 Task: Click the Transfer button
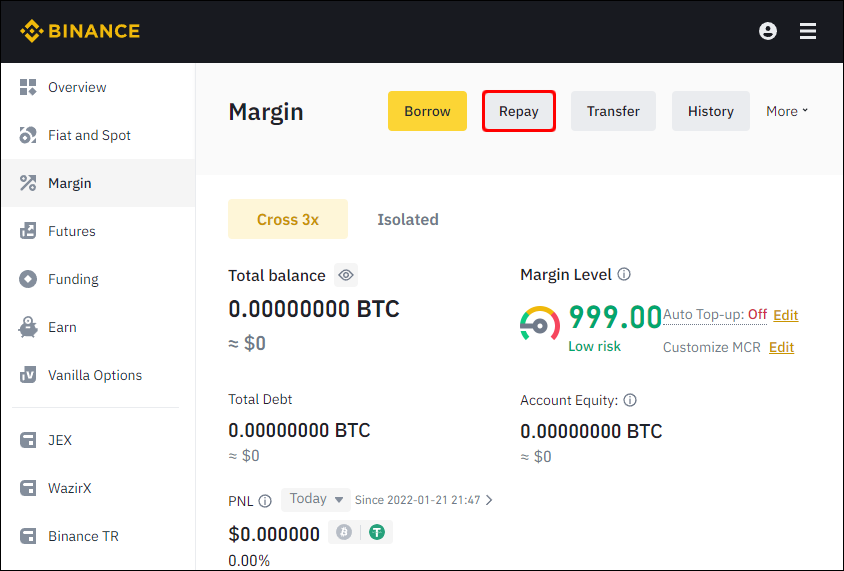(613, 111)
